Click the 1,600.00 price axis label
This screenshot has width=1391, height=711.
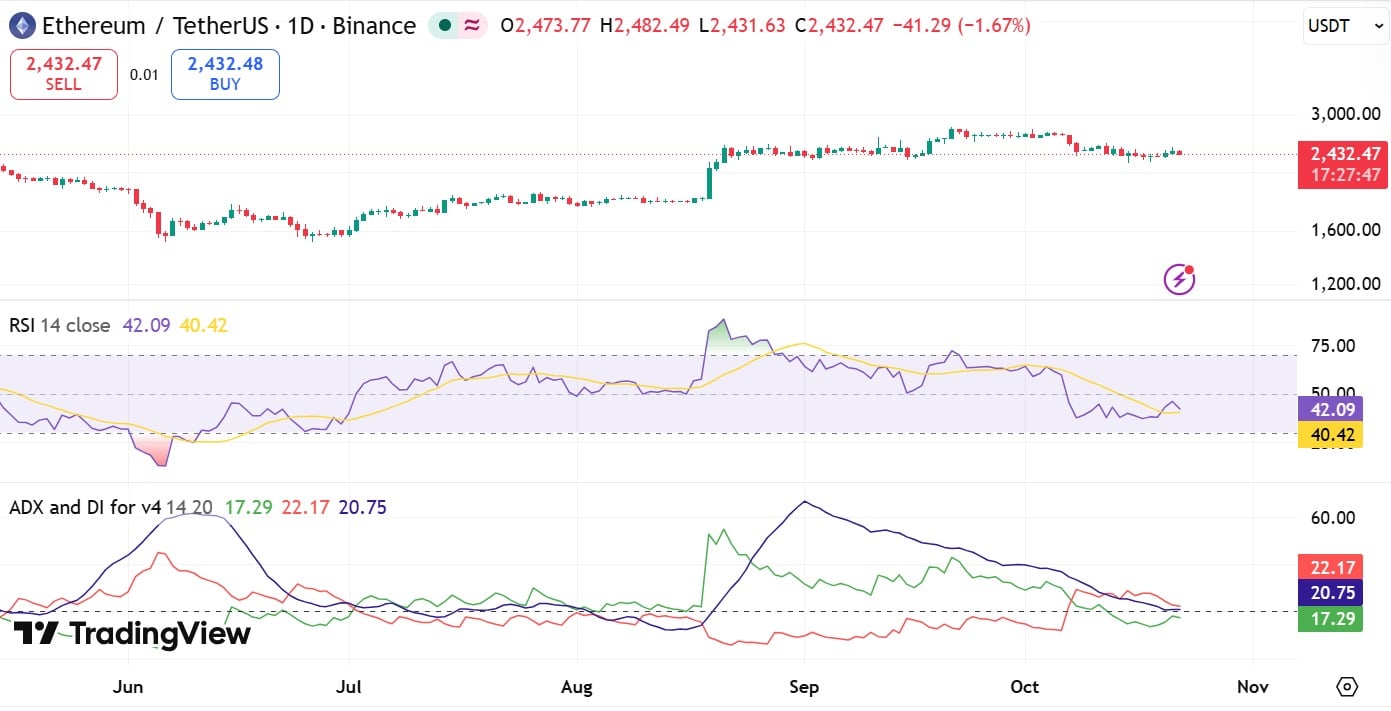(x=1346, y=230)
